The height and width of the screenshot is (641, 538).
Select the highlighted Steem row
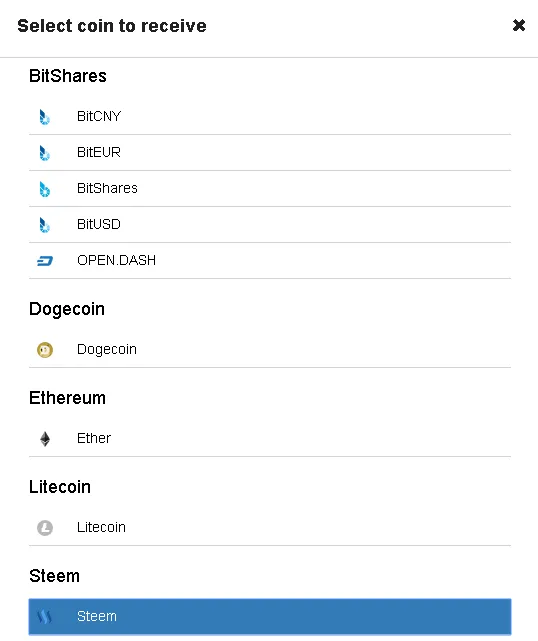pos(270,616)
